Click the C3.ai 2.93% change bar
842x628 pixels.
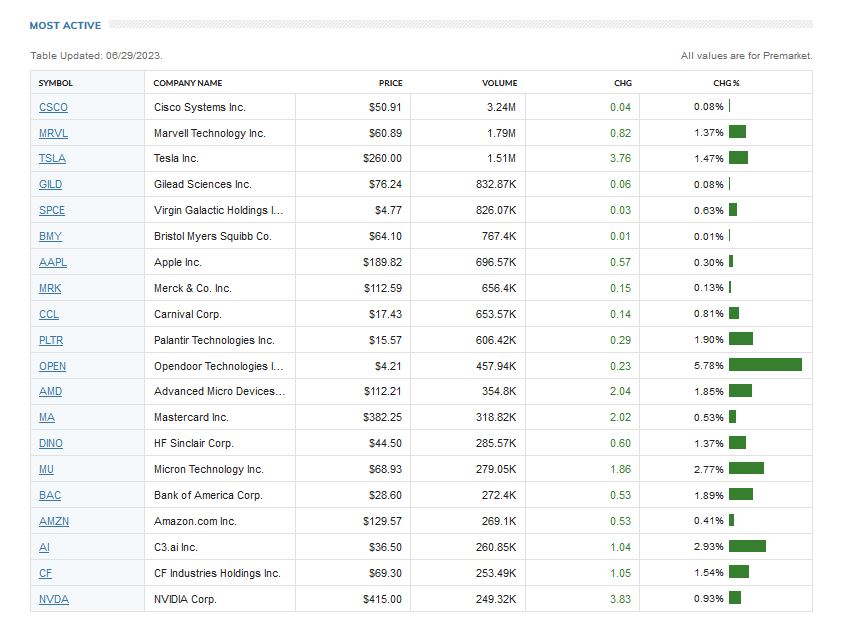[747, 546]
